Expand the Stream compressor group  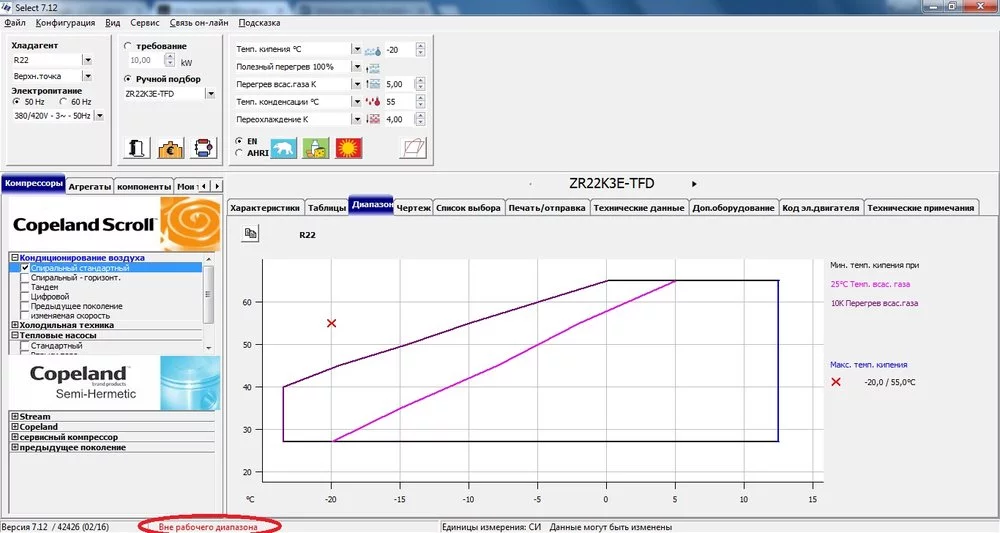(15, 416)
